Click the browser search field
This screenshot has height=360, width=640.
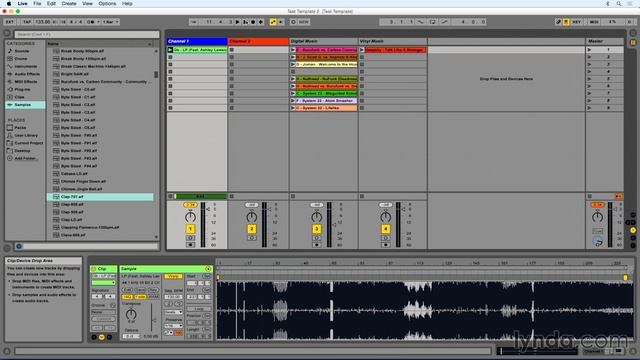[x=87, y=34]
